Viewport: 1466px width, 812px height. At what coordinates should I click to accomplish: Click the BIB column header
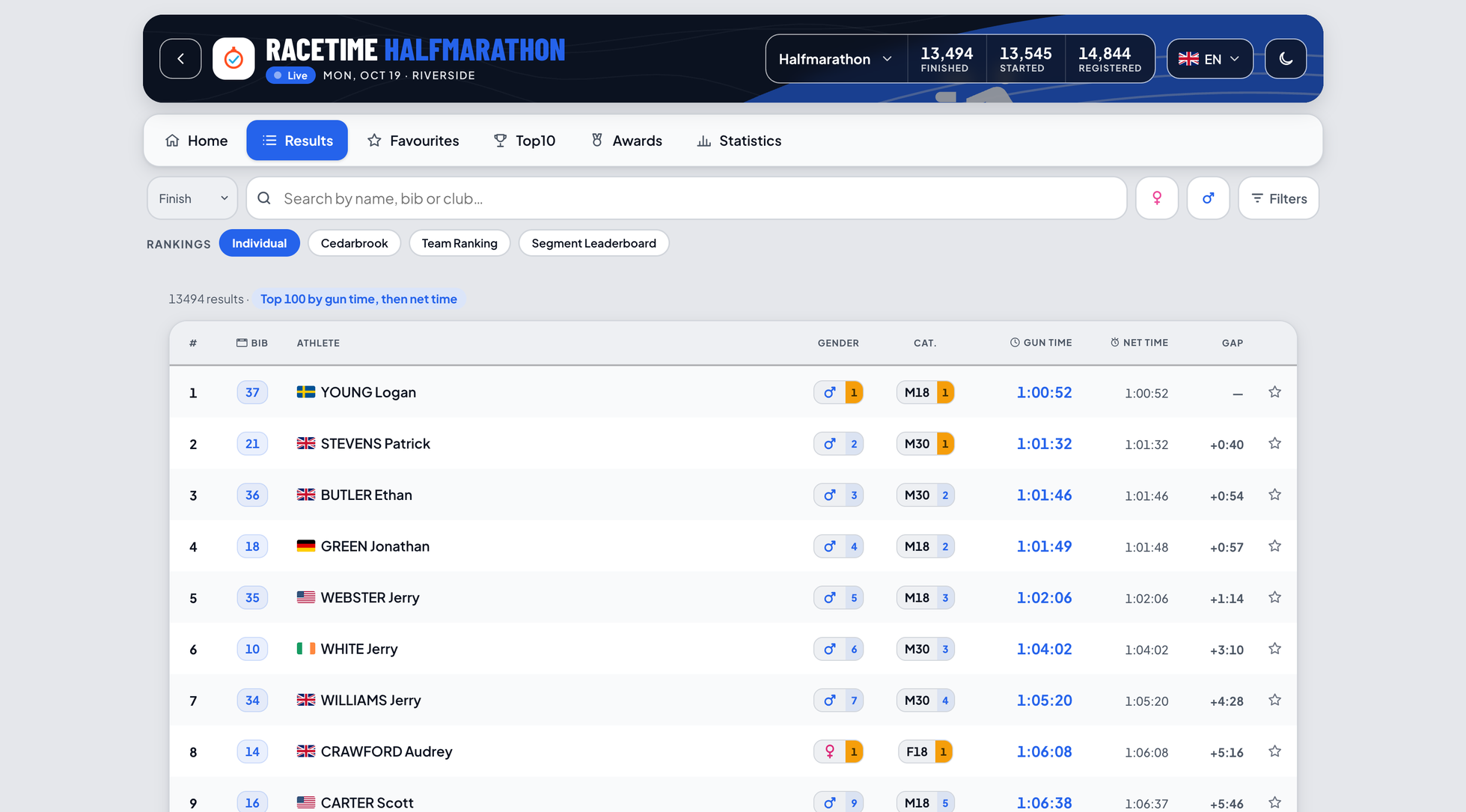252,343
